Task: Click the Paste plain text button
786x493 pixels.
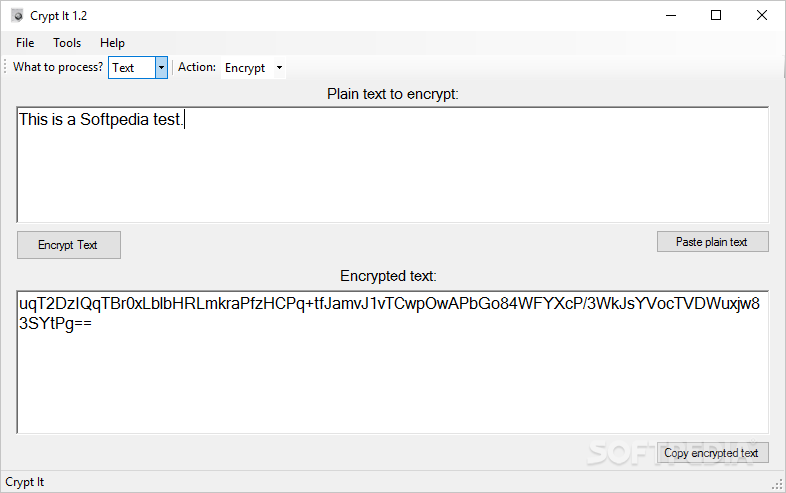Action: 712,242
